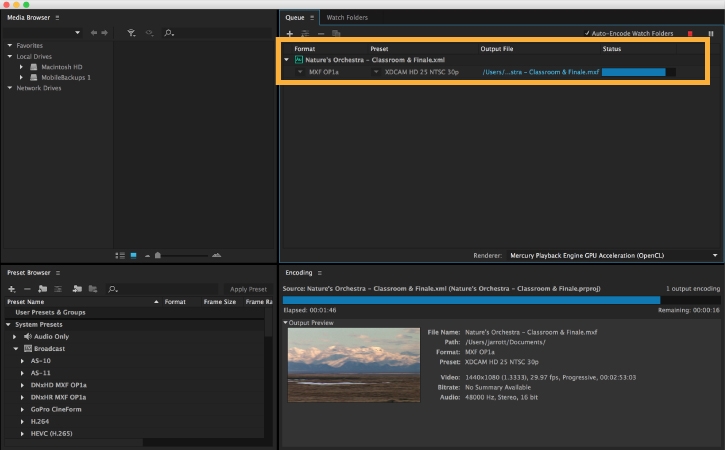Collapse the Output Preview section

(285, 322)
